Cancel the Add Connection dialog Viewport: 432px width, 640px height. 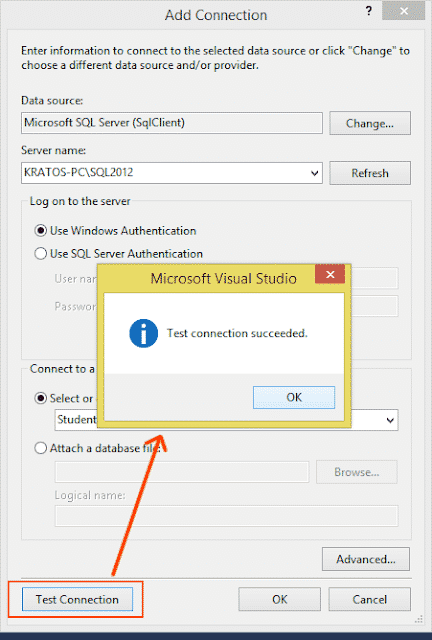pyautogui.click(x=370, y=599)
